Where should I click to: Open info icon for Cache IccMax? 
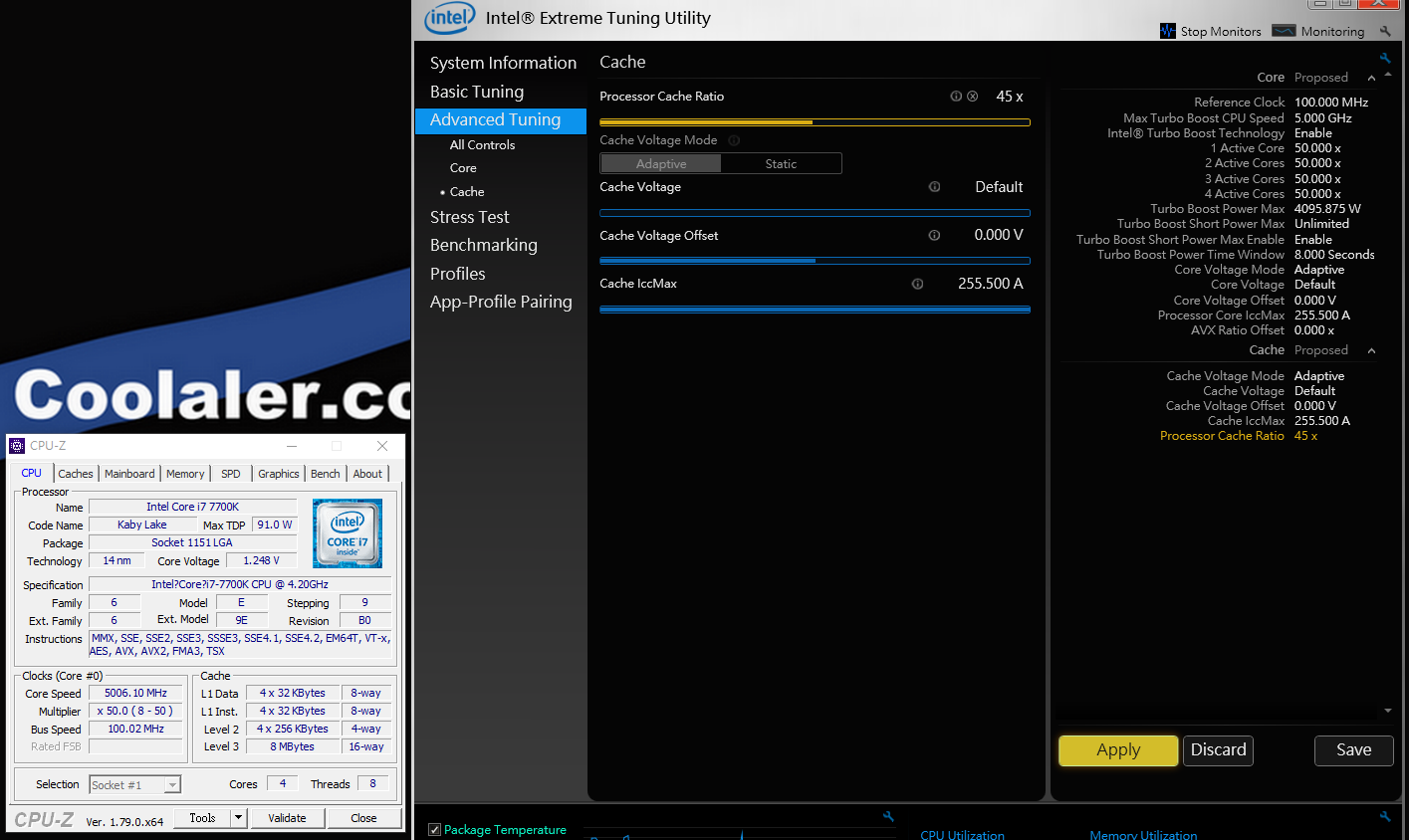[x=917, y=284]
